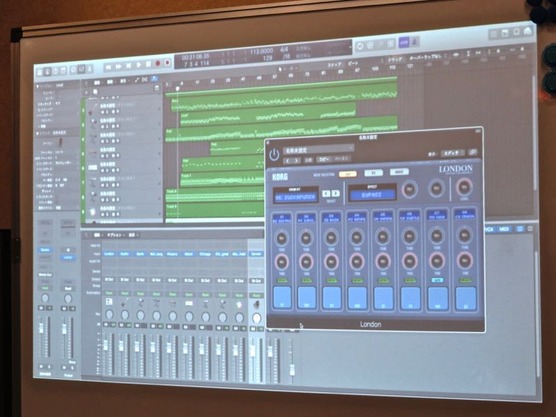
Task: Trigger drum pad of channel 01
Action: tap(282, 297)
